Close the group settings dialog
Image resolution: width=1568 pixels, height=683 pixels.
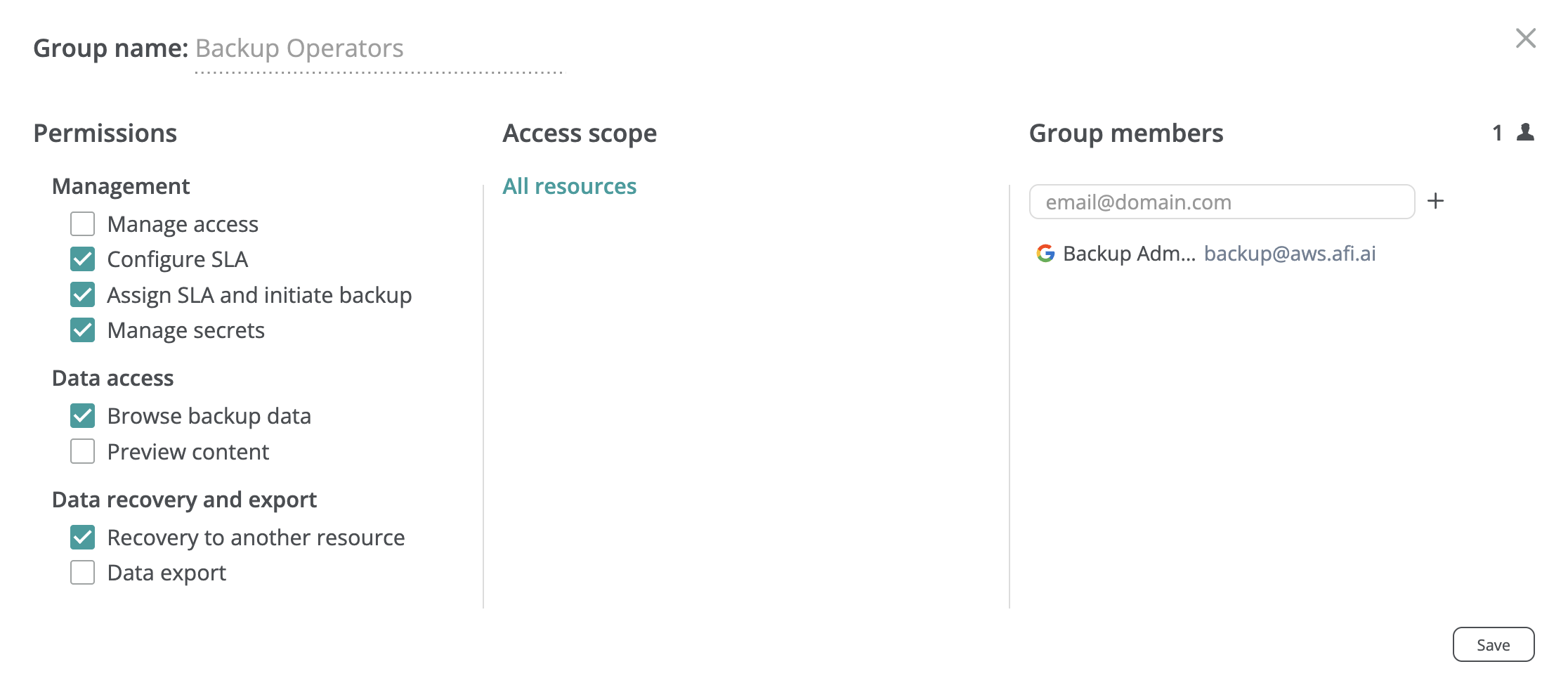pyautogui.click(x=1525, y=38)
